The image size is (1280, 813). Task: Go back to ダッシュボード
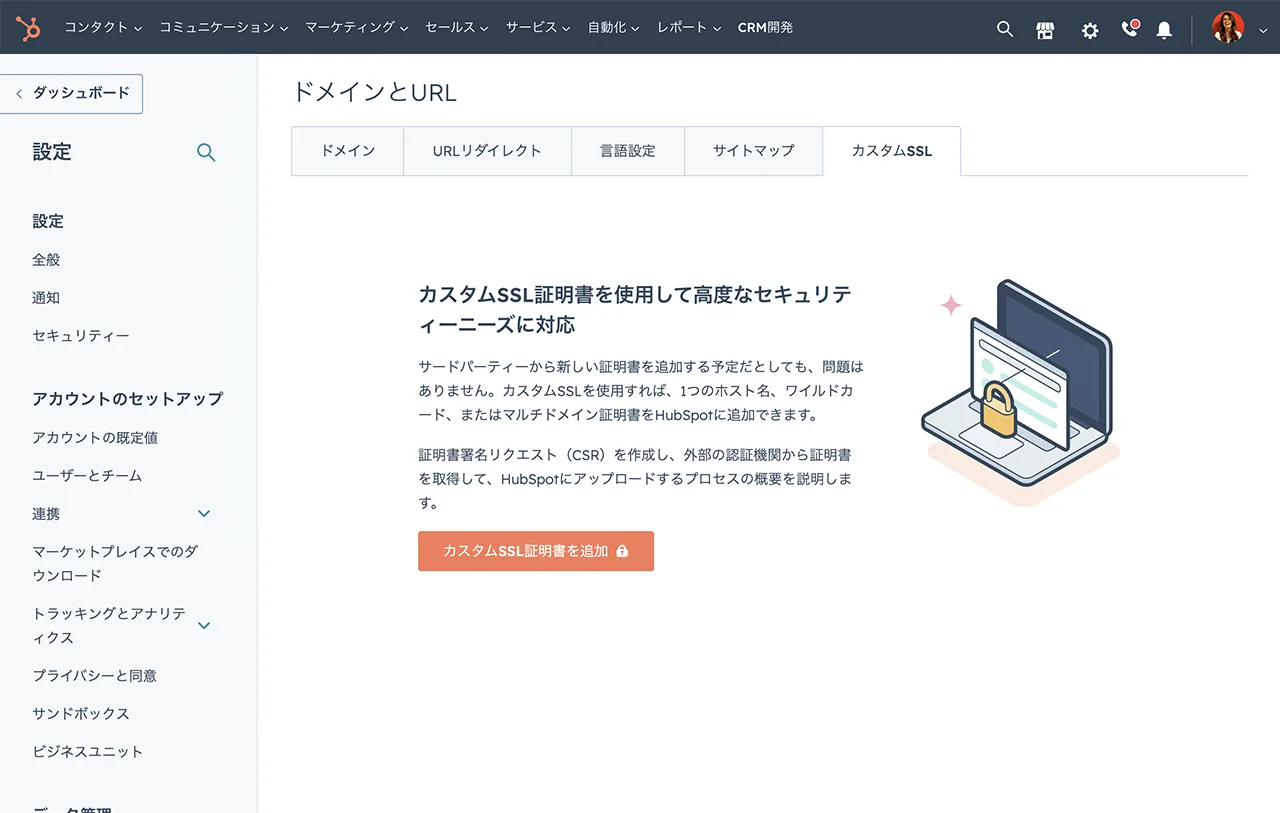[x=73, y=93]
